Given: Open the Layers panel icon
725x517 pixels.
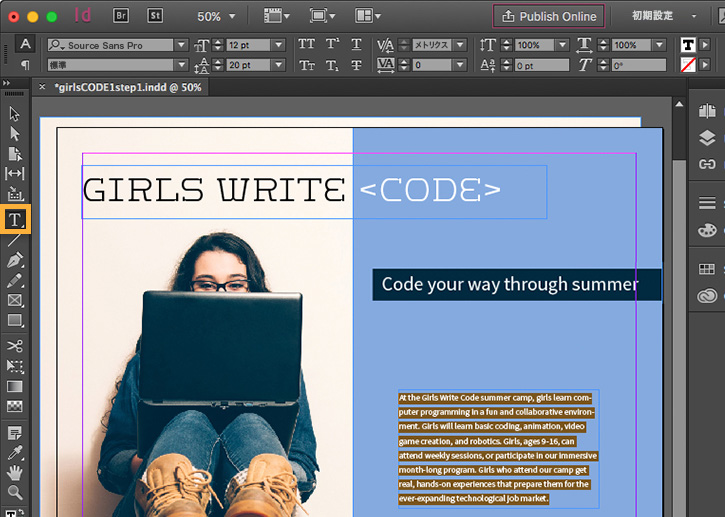Looking at the screenshot, I should 707,137.
